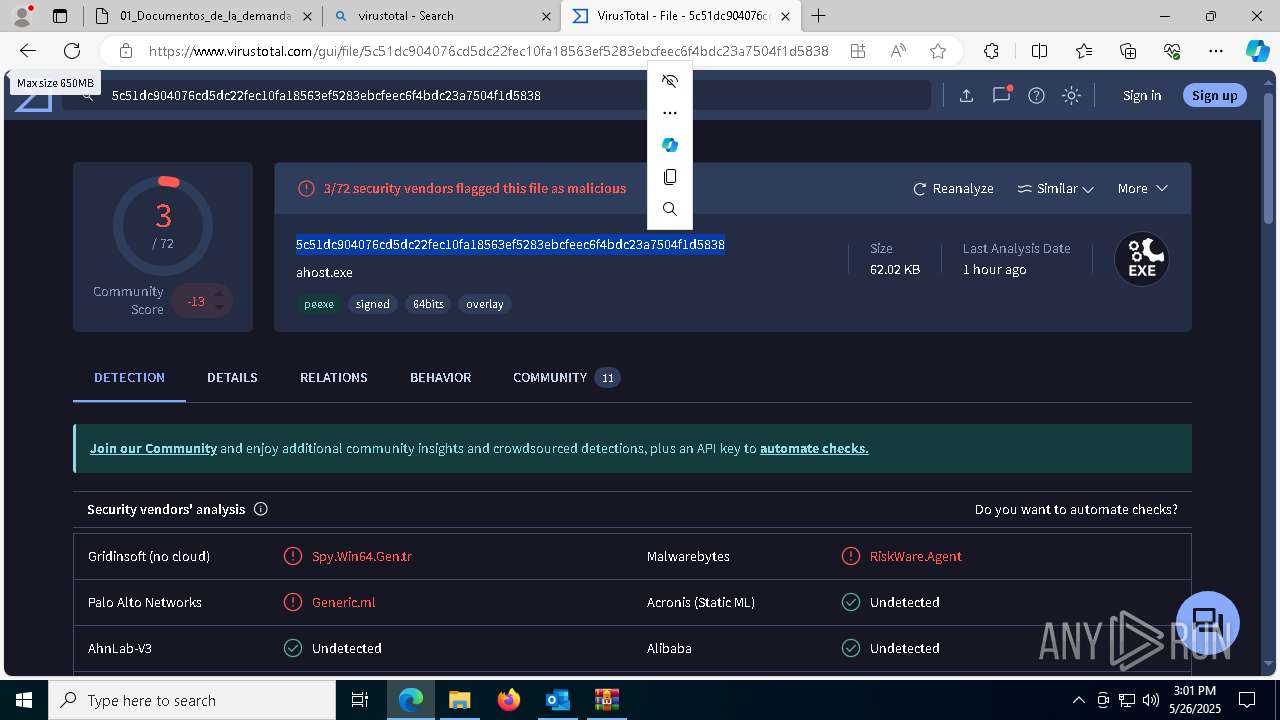
Task: Switch to the virustotal - Search tab
Action: [x=441, y=15]
